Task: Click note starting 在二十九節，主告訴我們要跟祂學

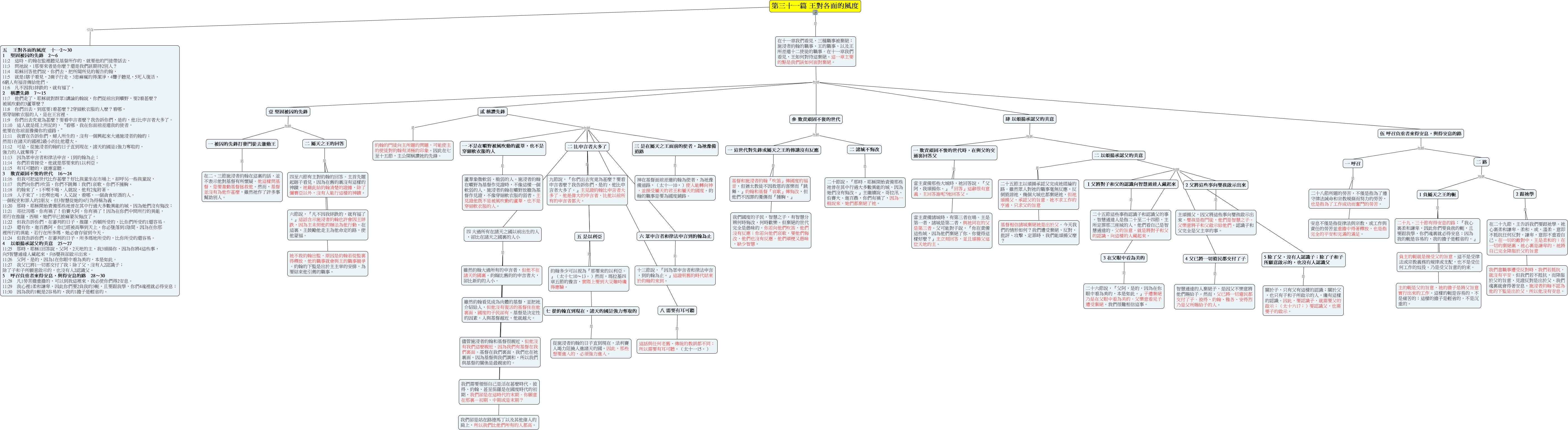Action: (1527, 237)
